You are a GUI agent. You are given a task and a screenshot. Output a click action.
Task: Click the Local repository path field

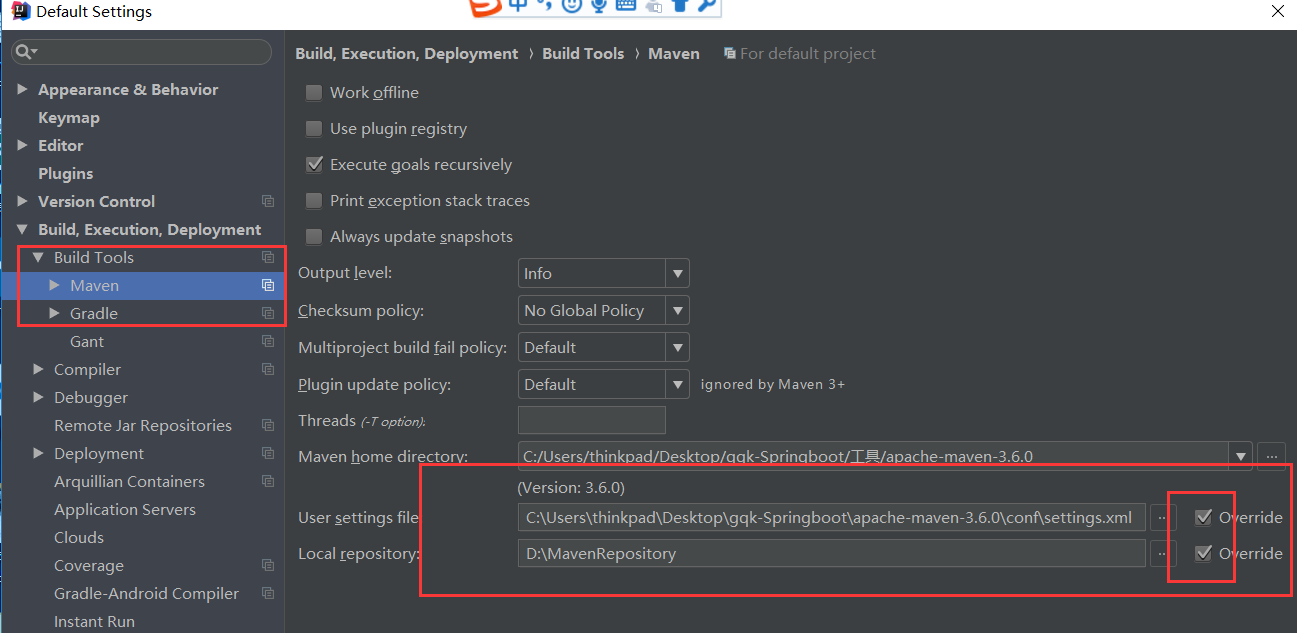[832, 554]
